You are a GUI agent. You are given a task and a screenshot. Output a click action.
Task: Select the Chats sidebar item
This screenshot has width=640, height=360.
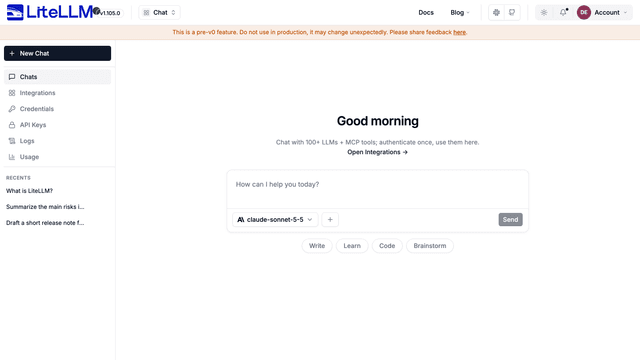click(57, 77)
